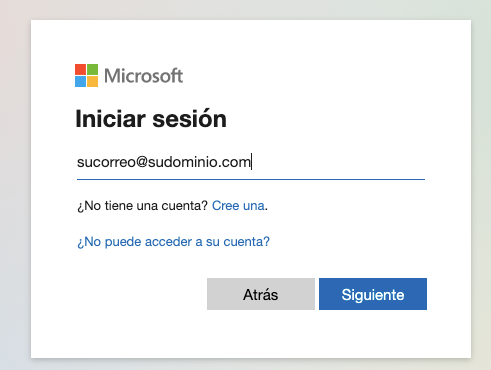Click the blue square of the Microsoft logo
The height and width of the screenshot is (370, 491).
80,81
